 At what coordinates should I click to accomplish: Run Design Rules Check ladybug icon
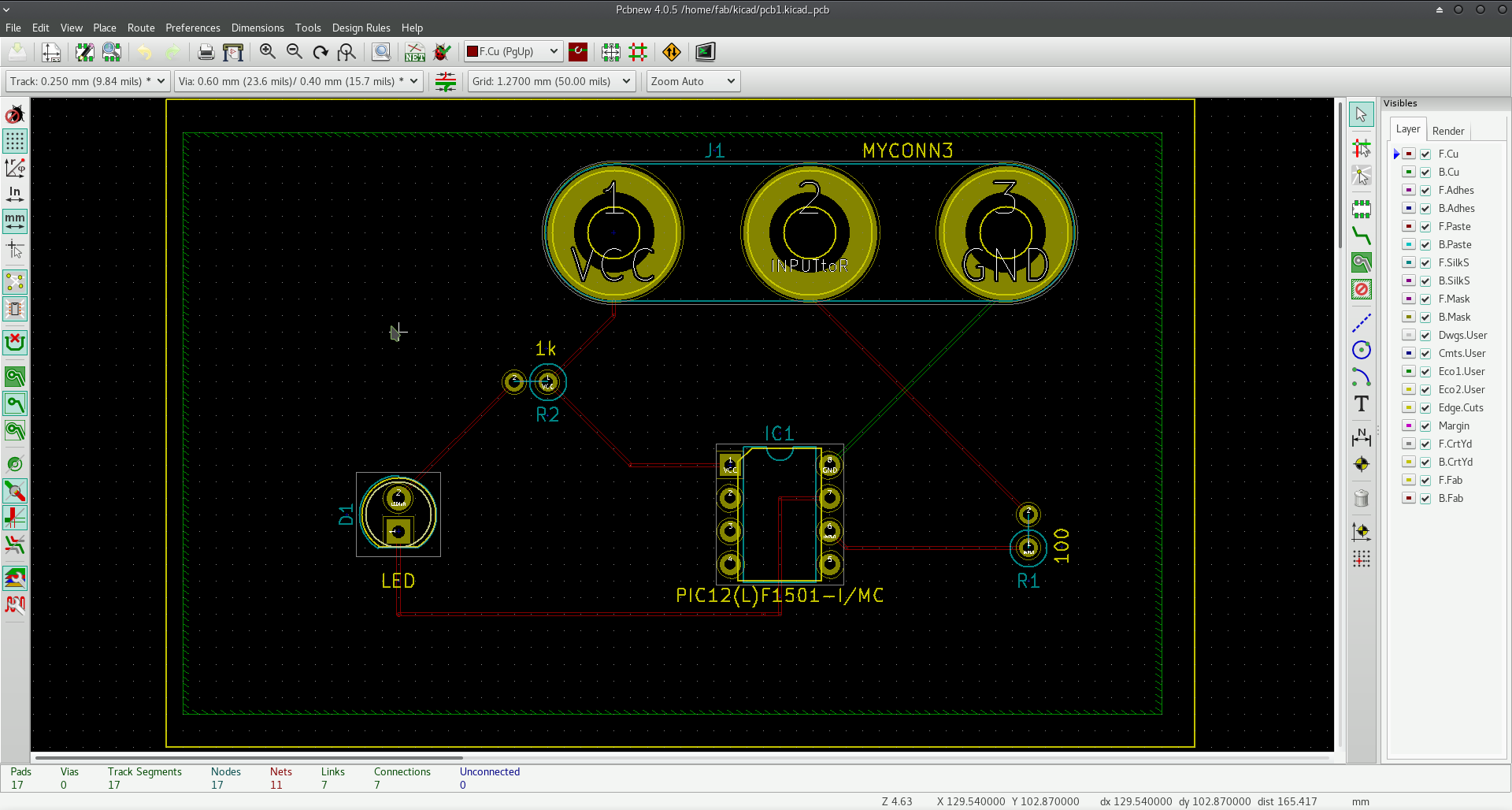pos(442,52)
